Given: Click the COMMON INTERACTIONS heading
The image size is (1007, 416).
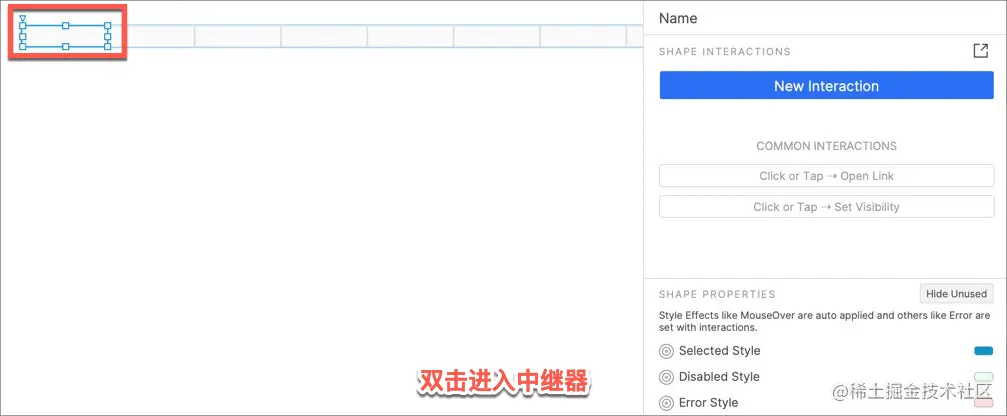Looking at the screenshot, I should click(826, 146).
